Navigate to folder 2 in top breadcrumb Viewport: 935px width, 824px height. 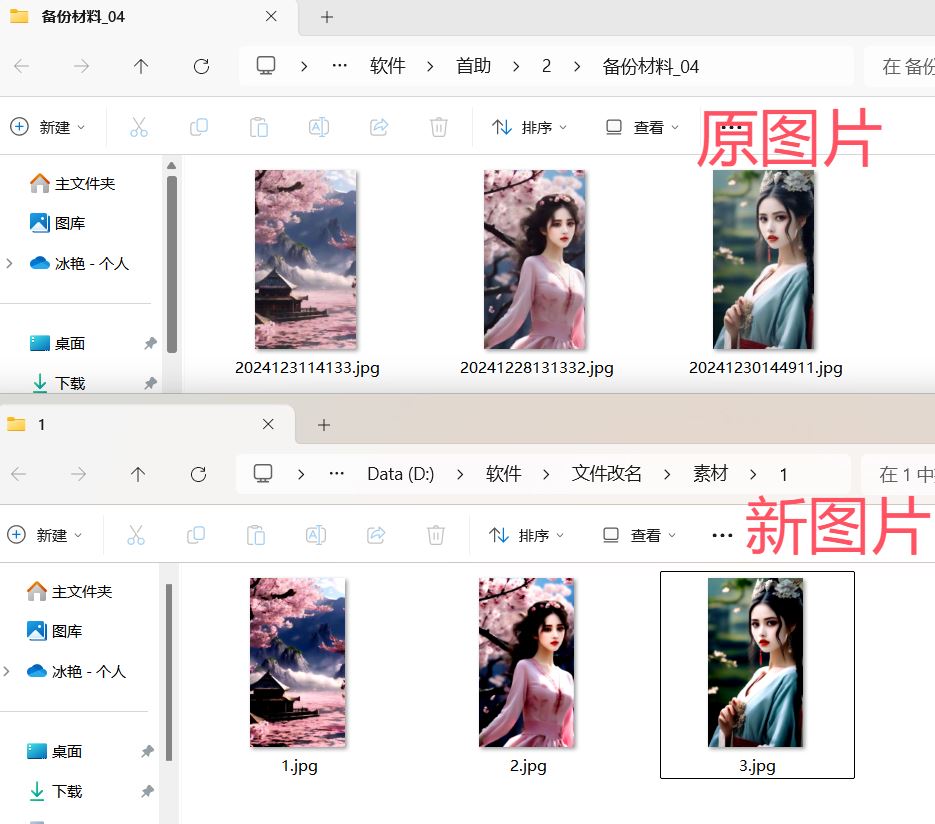[546, 66]
